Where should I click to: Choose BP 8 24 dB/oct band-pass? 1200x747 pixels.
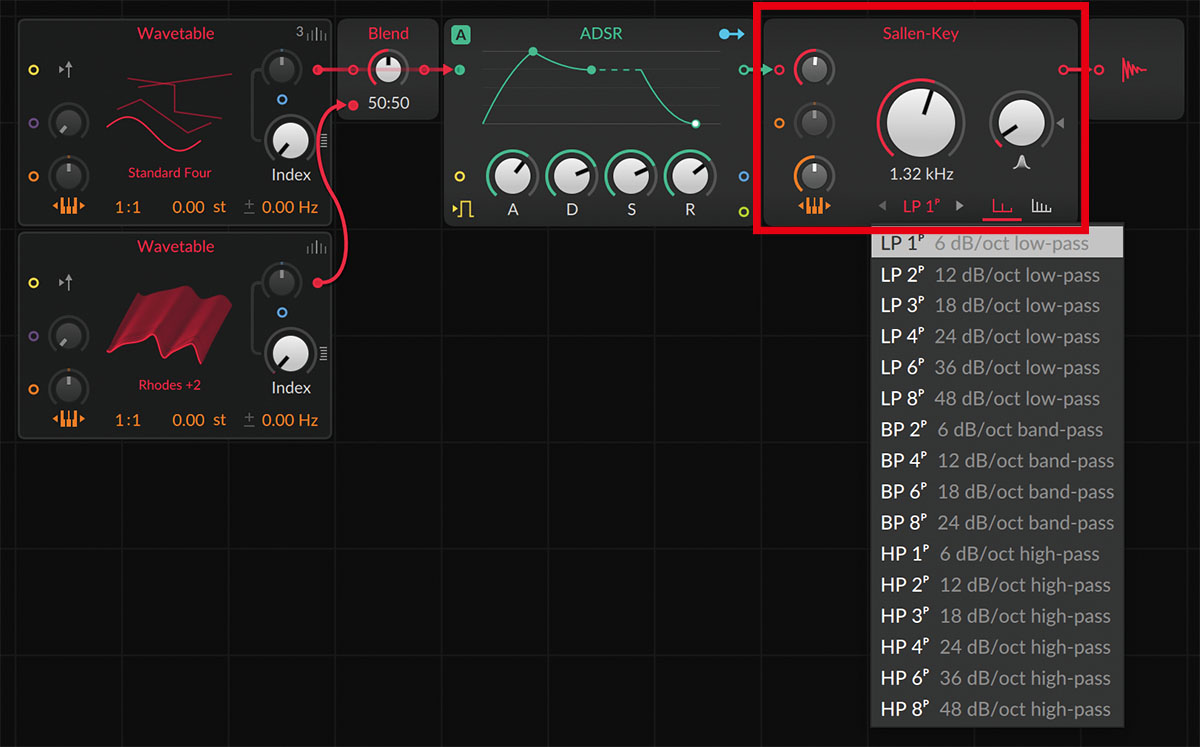click(x=997, y=523)
